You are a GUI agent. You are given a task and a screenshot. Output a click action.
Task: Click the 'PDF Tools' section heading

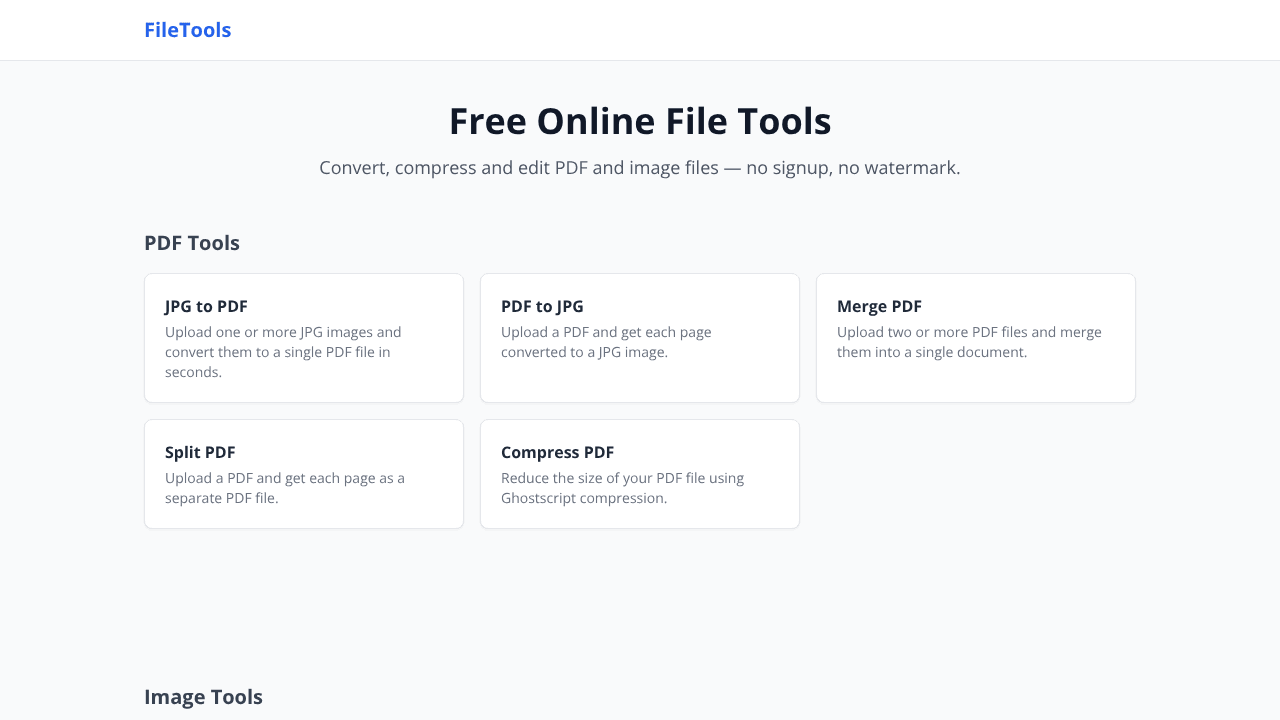coord(192,243)
